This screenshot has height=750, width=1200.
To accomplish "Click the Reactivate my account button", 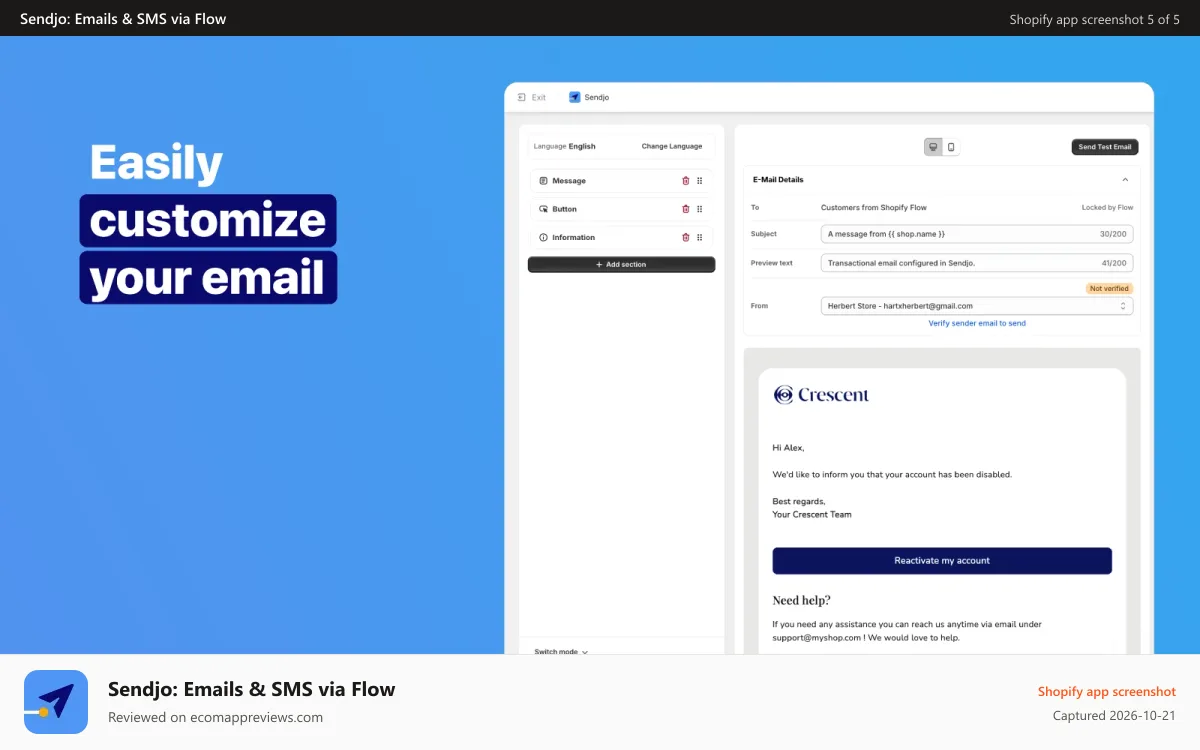I will pyautogui.click(x=942, y=561).
